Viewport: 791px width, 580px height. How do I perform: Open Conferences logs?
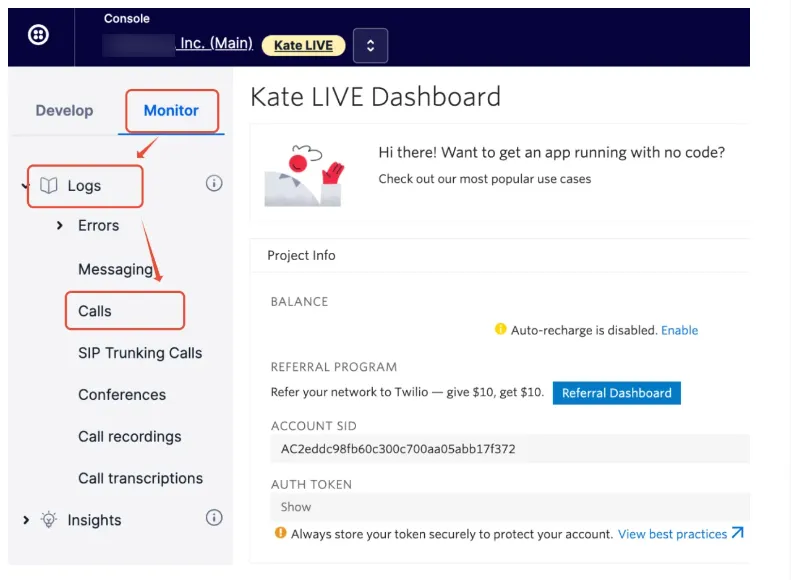point(122,395)
